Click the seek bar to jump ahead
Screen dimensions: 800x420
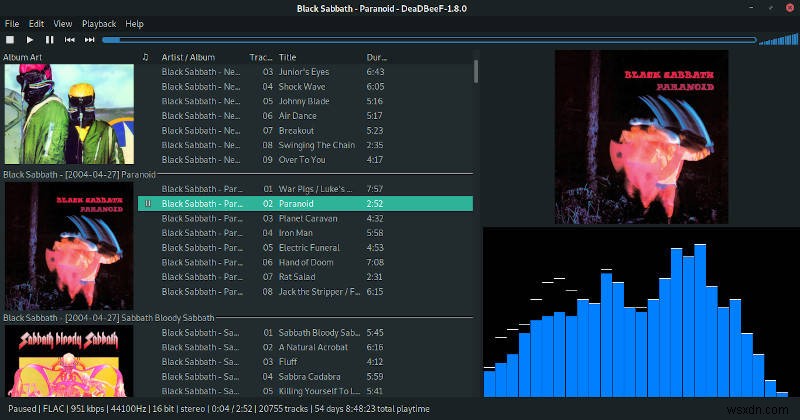tap(429, 40)
